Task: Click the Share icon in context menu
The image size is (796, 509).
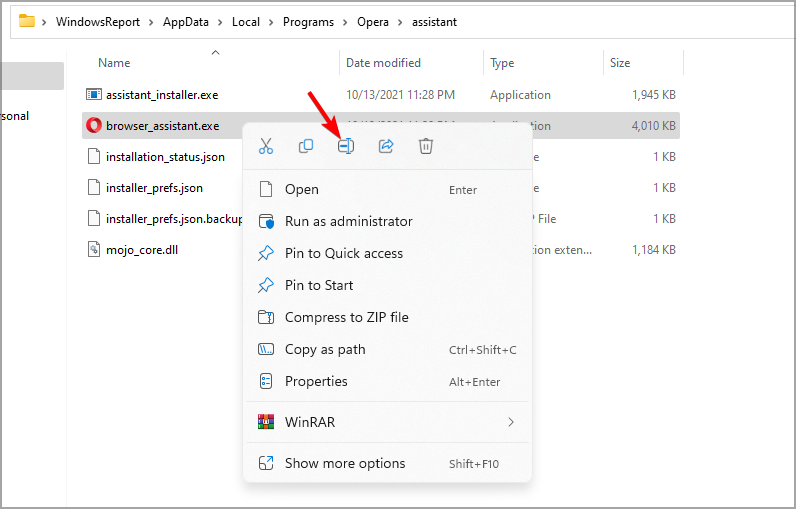Action: coord(386,146)
